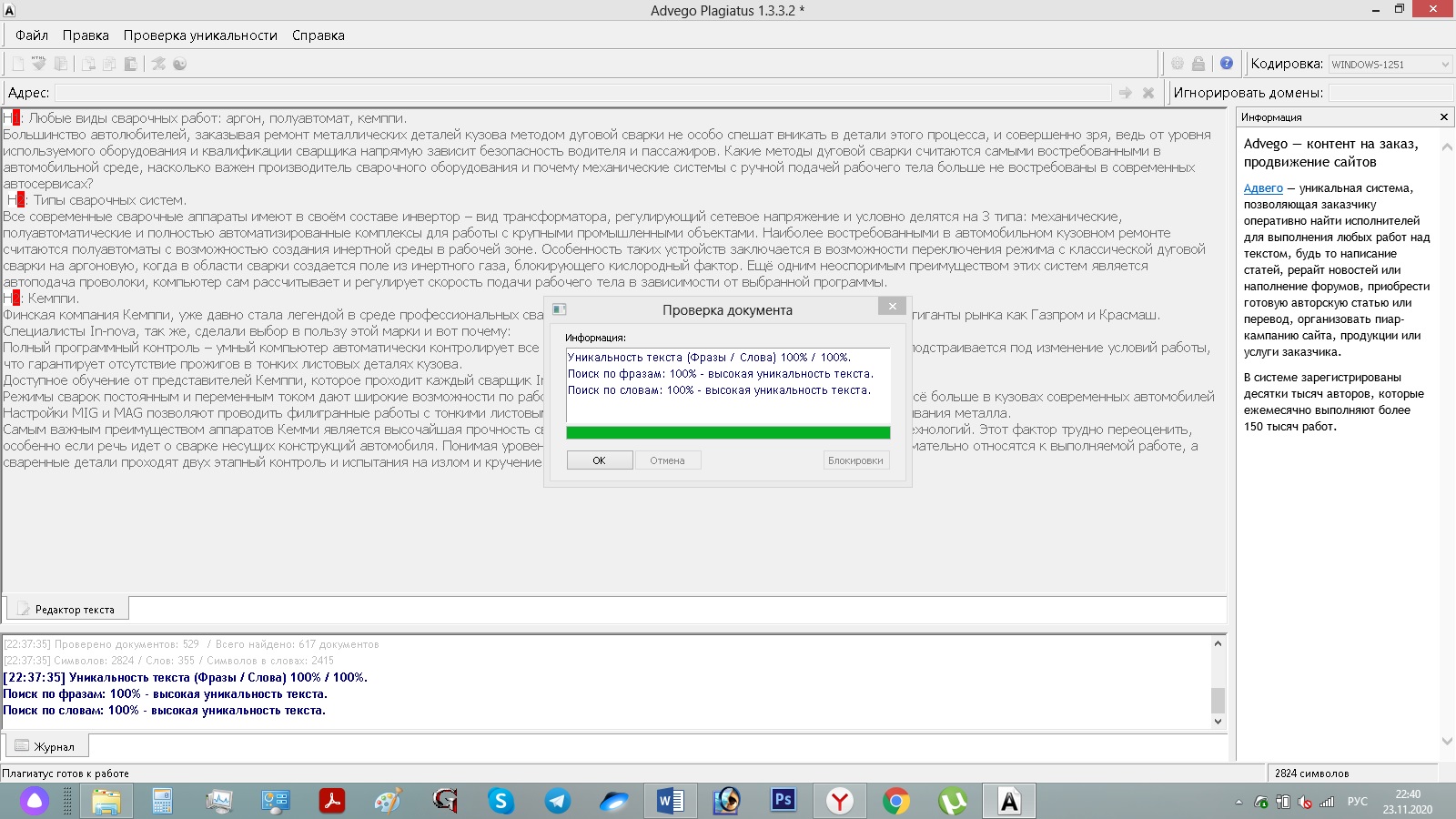This screenshot has width=1456, height=819.
Task: Click the 'Проверено документов: 529' log line
Action: [x=191, y=644]
